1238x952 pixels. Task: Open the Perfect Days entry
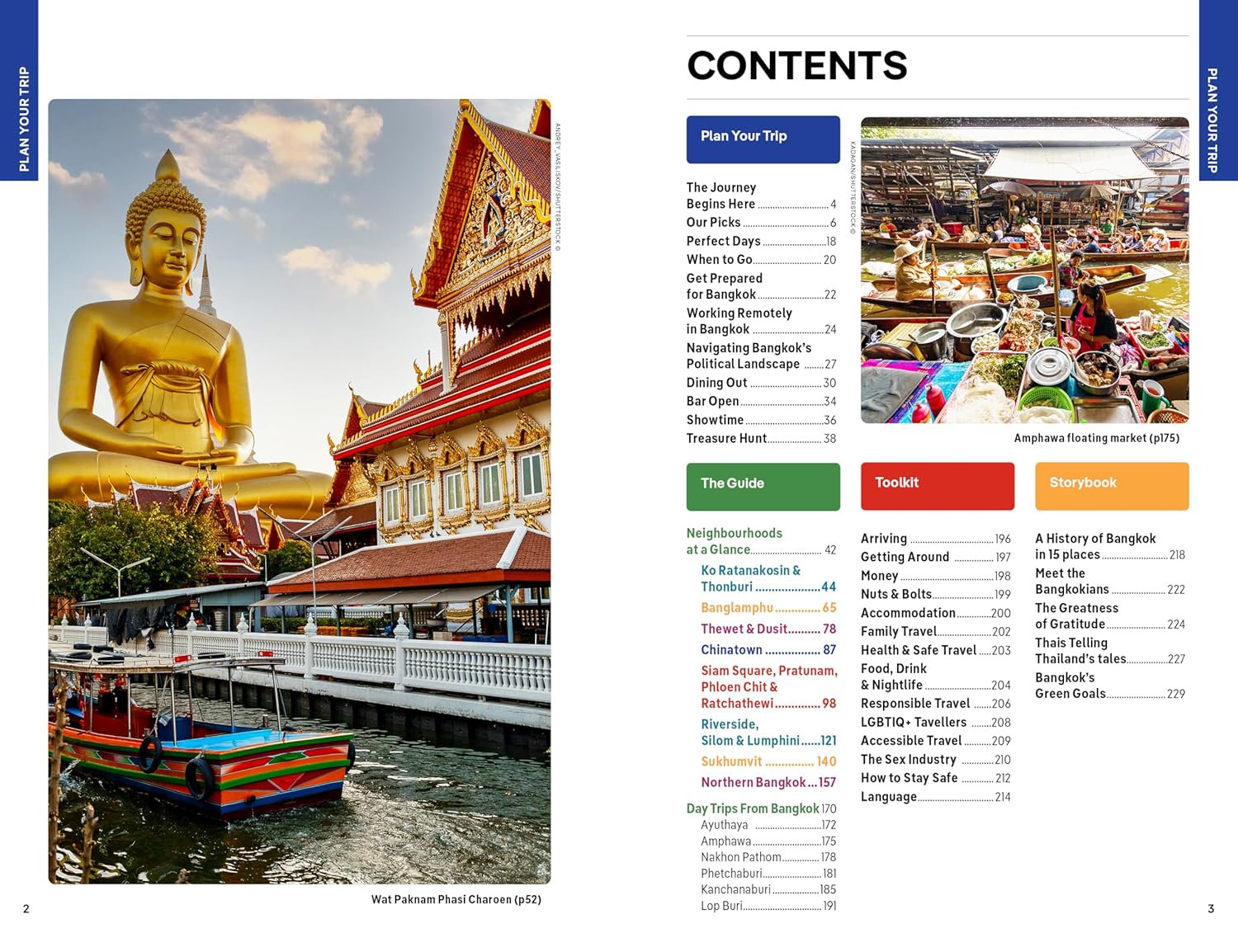(x=760, y=242)
